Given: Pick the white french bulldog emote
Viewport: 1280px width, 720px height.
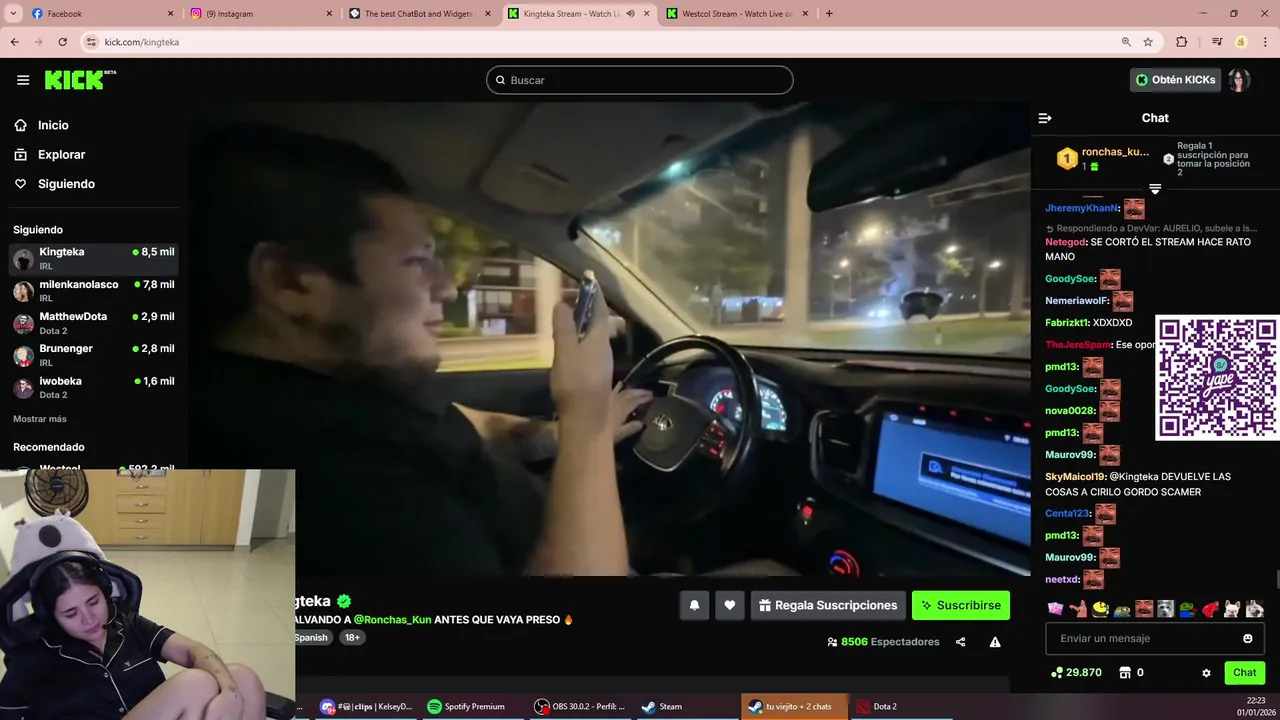Looking at the screenshot, I should point(1232,608).
